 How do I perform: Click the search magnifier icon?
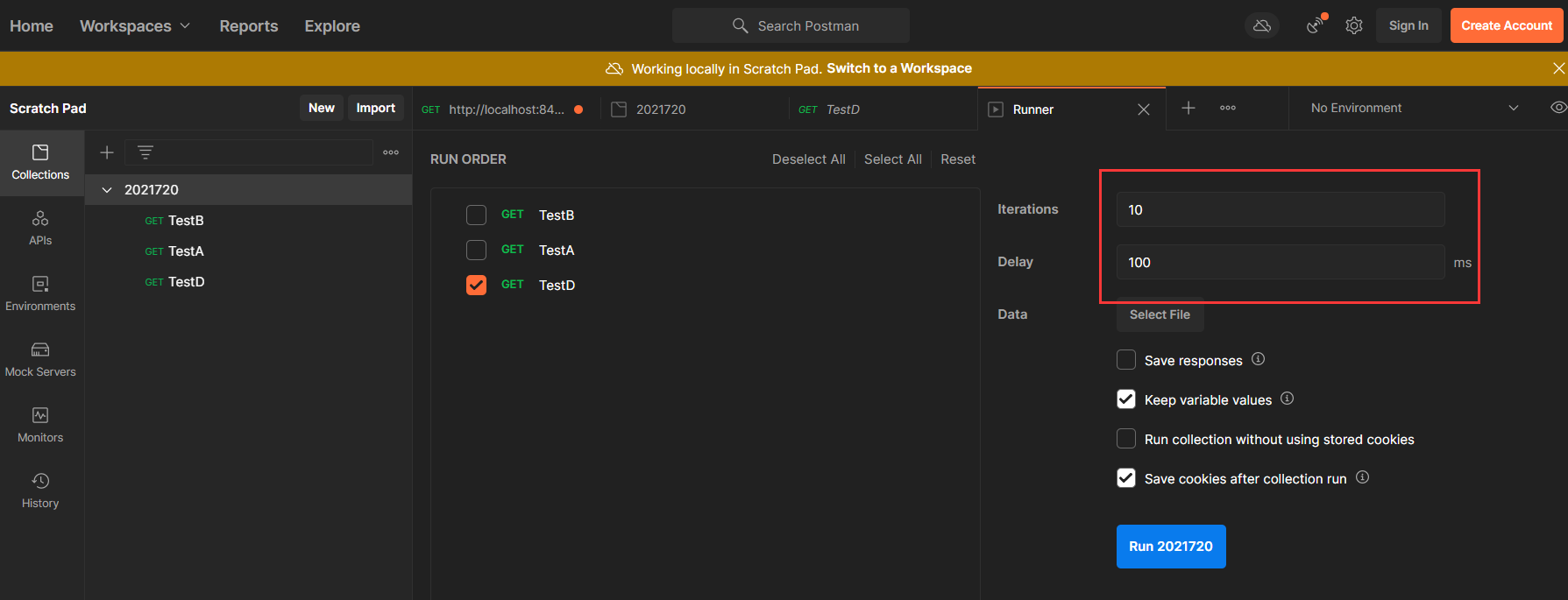741,25
